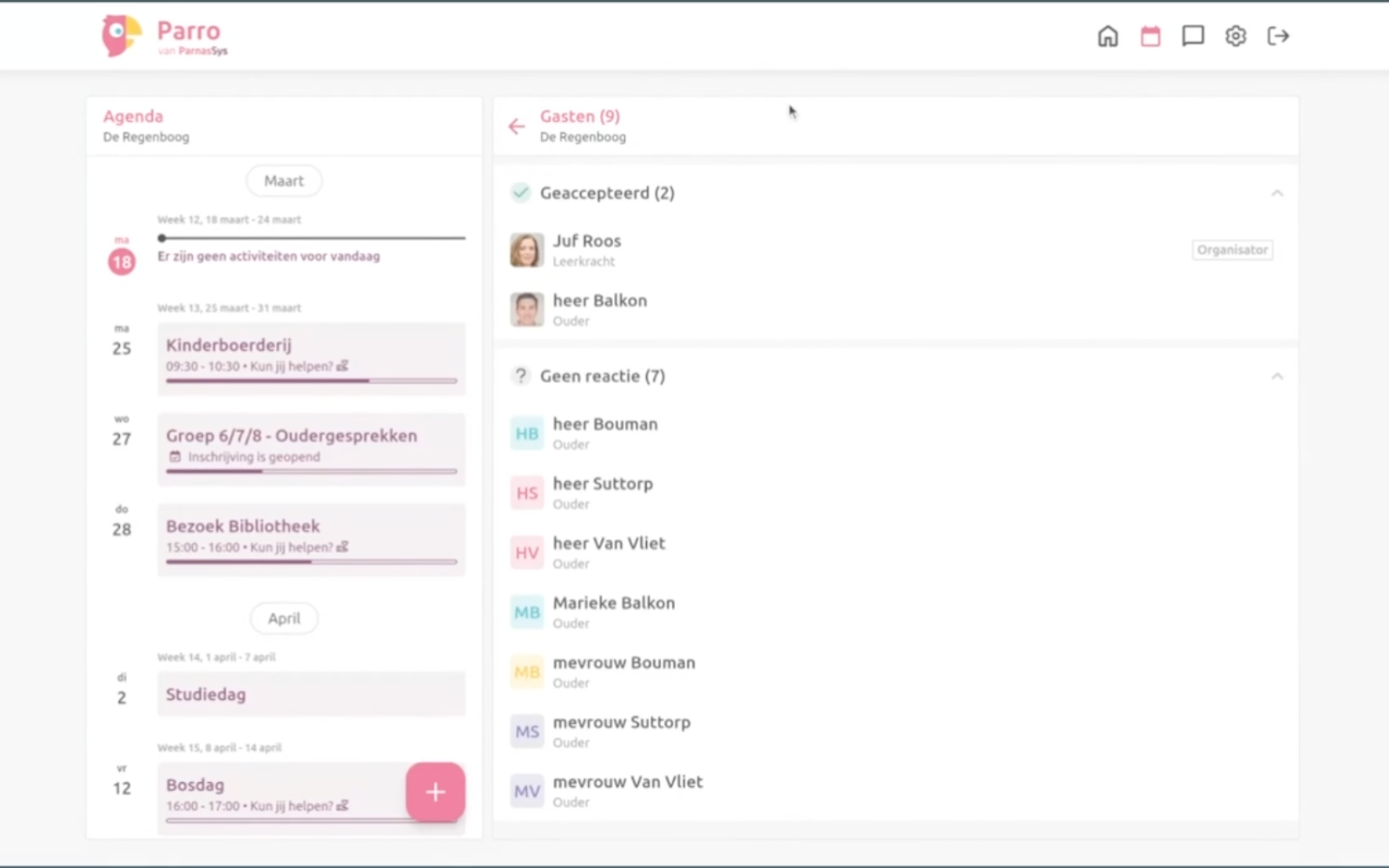Click the Organisator badge beside Juf Roos

(x=1233, y=250)
